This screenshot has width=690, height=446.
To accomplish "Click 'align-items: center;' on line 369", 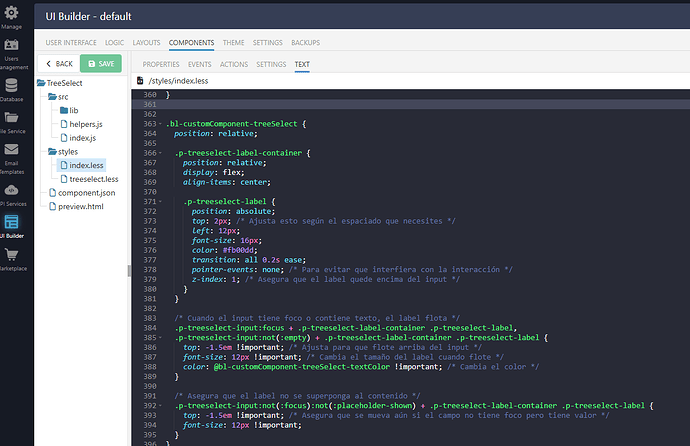I will coord(227,182).
